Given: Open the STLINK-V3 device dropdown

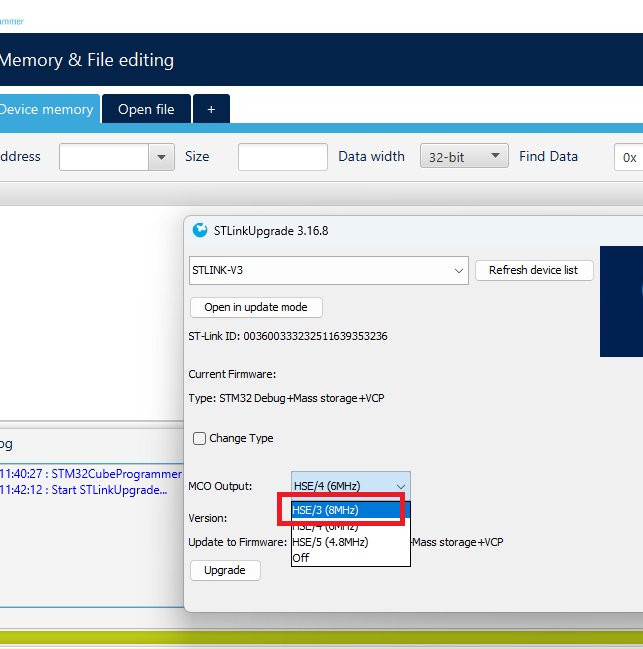Looking at the screenshot, I should [x=329, y=270].
